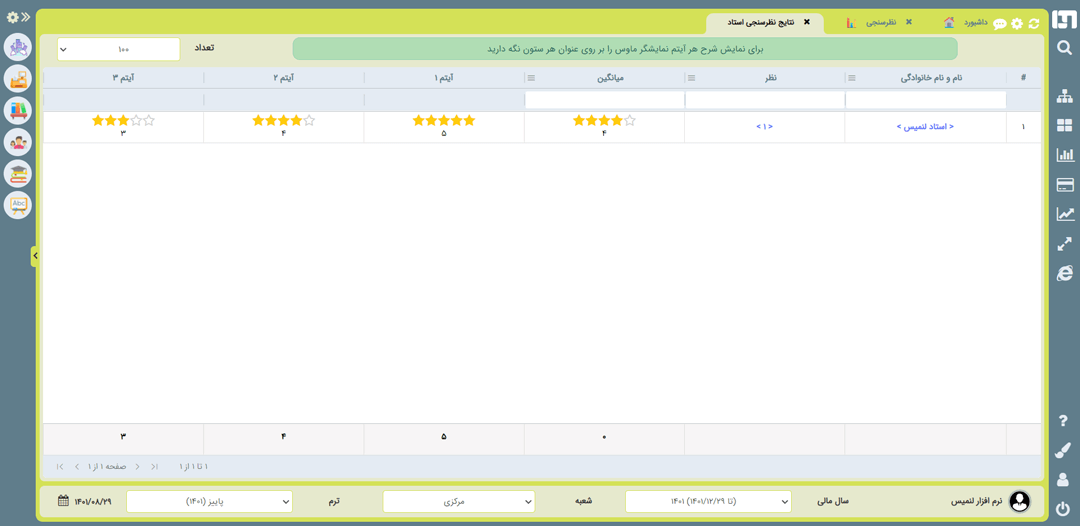Toggle fullscreen with the expand arrows icon

(x=1065, y=244)
